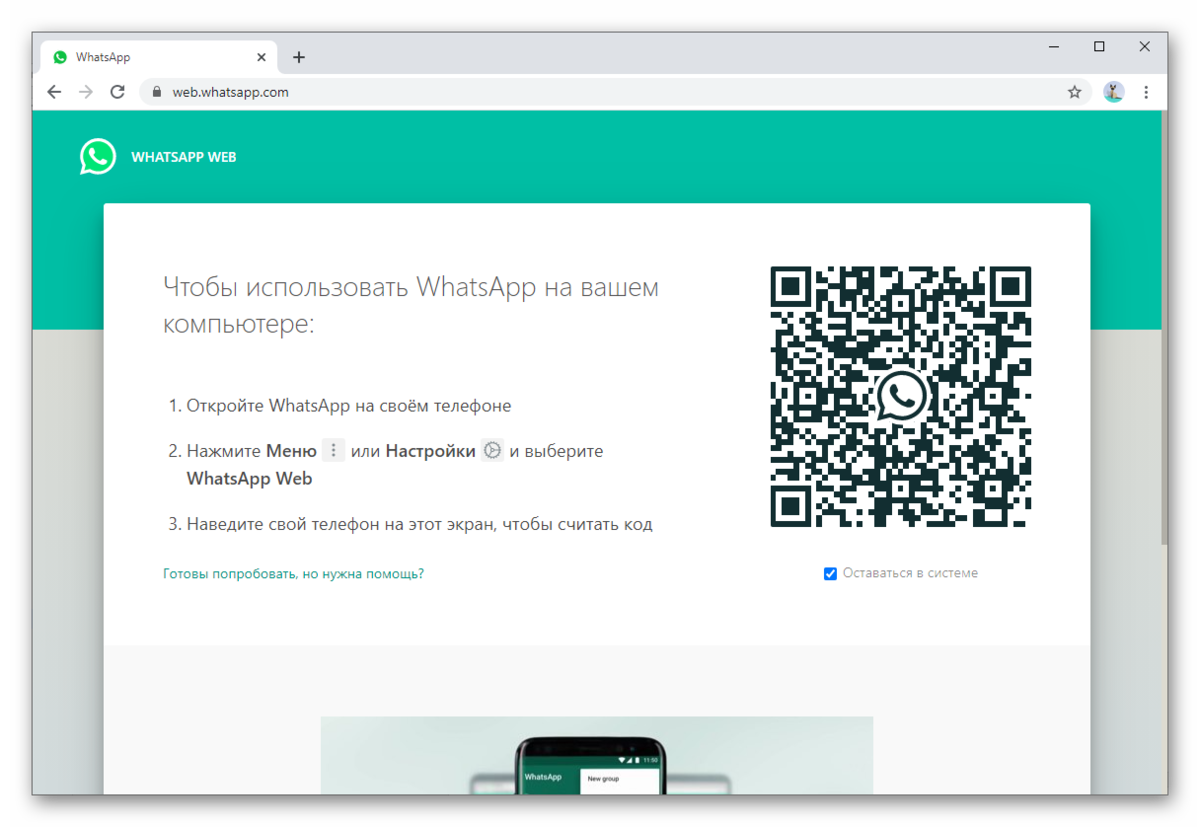Image resolution: width=1200 pixels, height=827 pixels.
Task: Click the WhatsApp logo inside QR code
Action: point(901,397)
